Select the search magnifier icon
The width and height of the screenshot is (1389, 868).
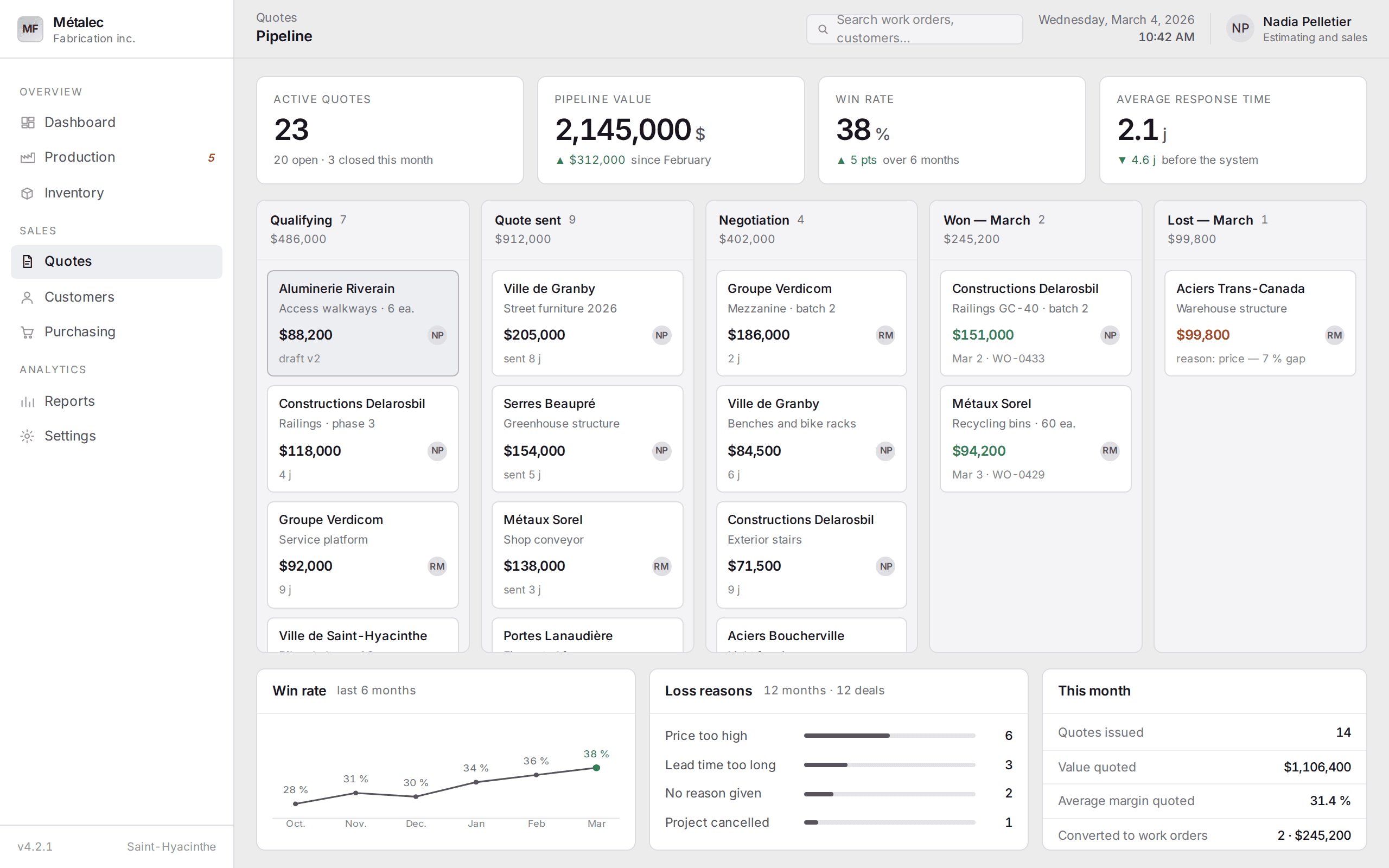[823, 29]
